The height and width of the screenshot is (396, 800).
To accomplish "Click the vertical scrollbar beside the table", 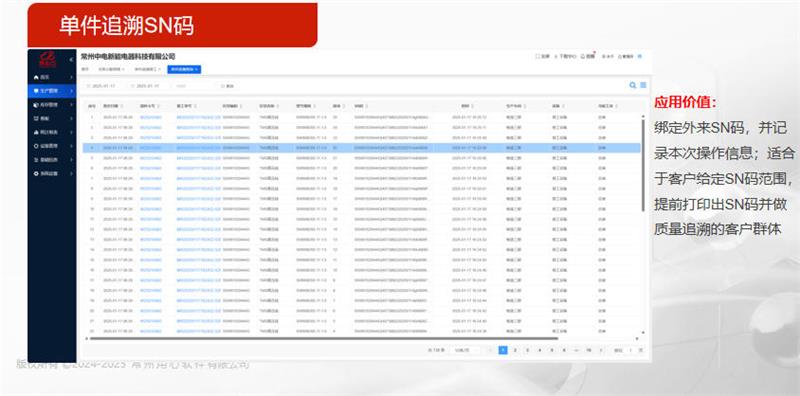I will [x=643, y=163].
